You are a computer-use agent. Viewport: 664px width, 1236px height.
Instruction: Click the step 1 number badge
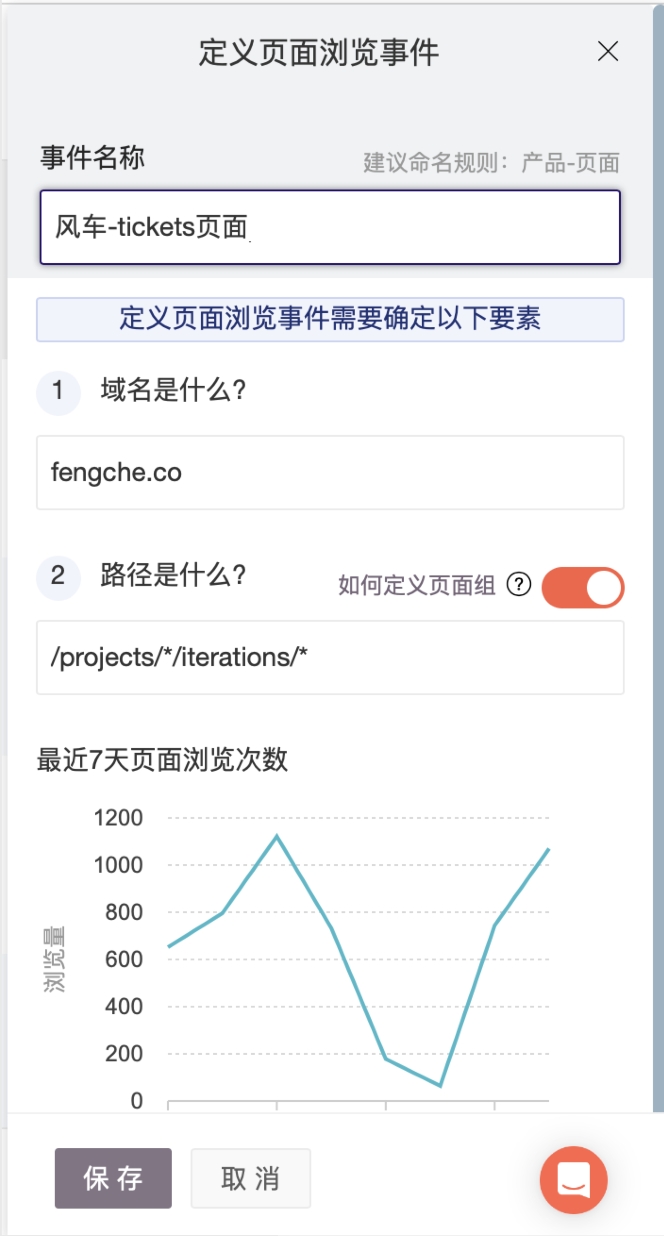pyautogui.click(x=58, y=392)
